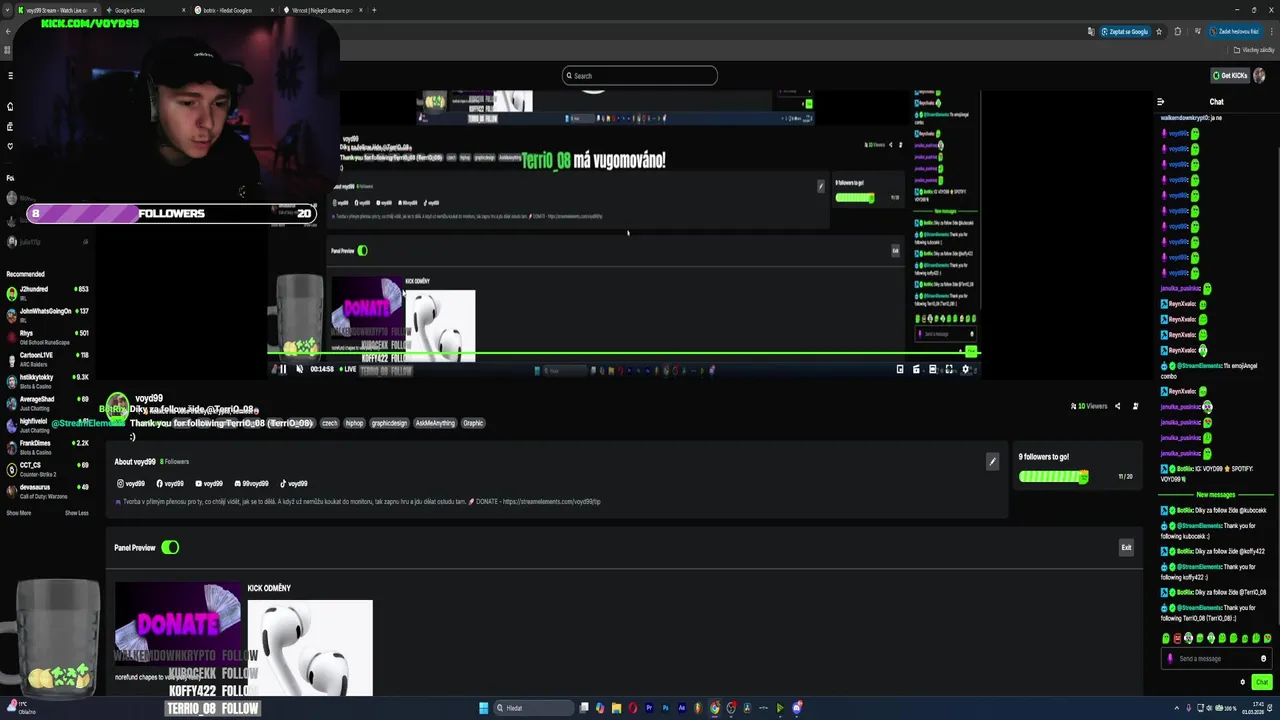The height and width of the screenshot is (720, 1280).
Task: Expand recommended list with Show More
Action: [x=18, y=513]
